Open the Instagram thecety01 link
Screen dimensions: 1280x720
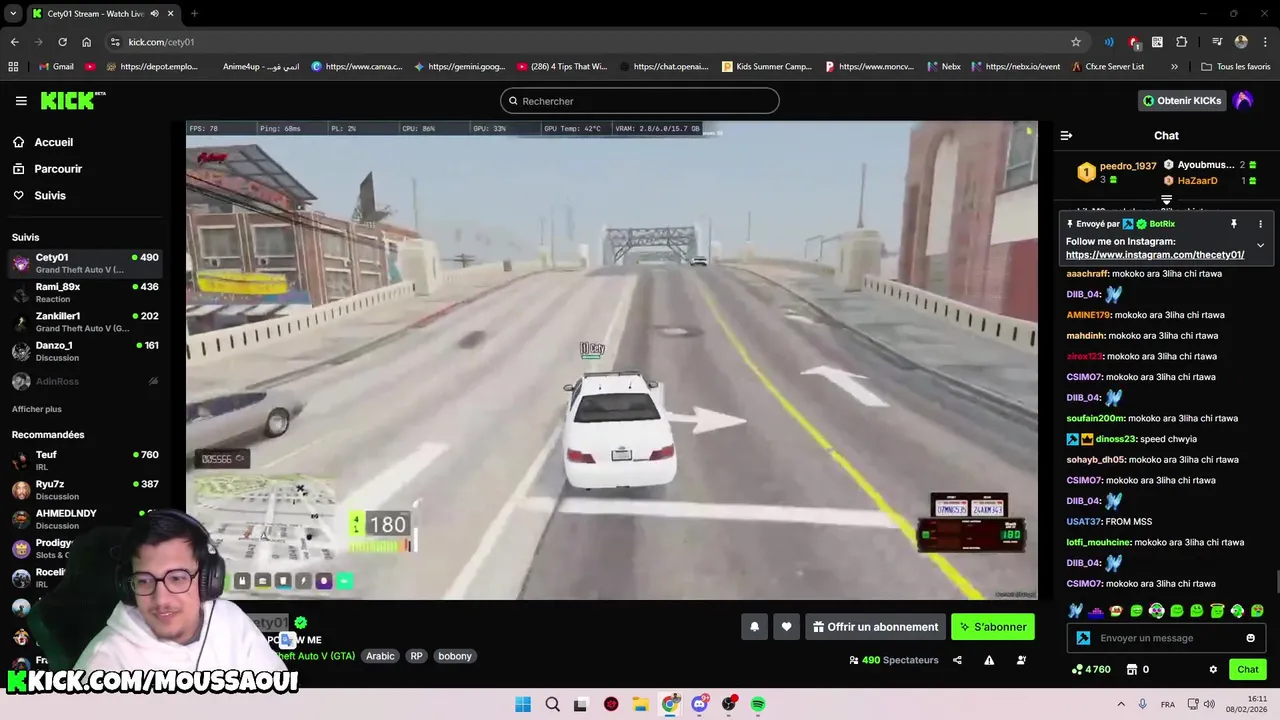pyautogui.click(x=1155, y=255)
